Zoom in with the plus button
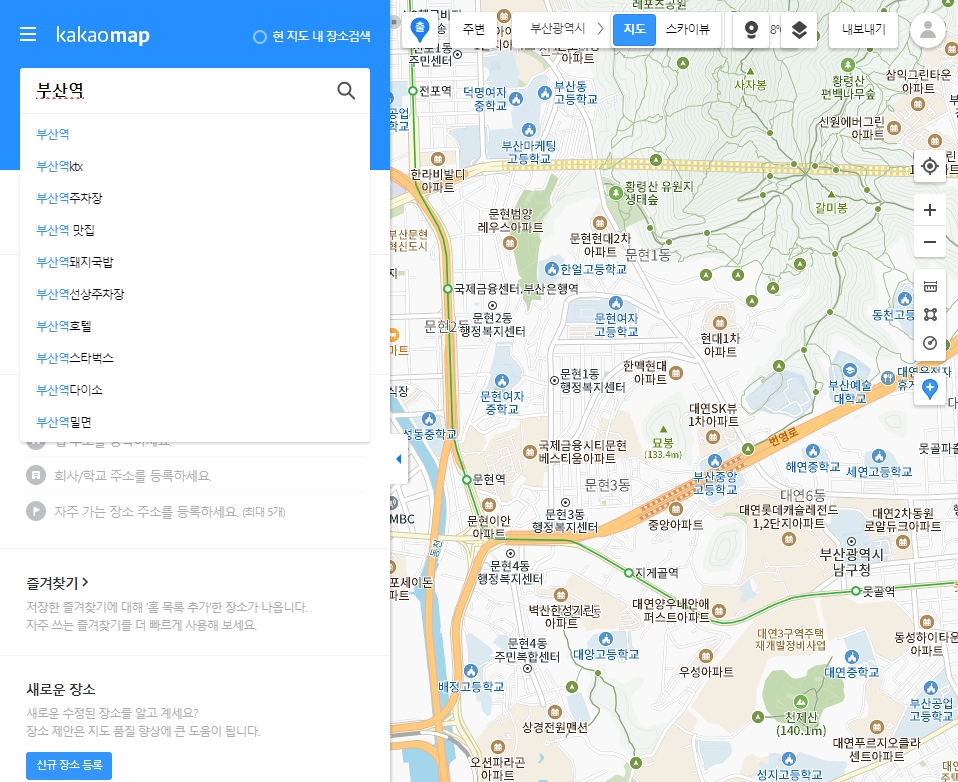This screenshot has height=782, width=958. 930,210
